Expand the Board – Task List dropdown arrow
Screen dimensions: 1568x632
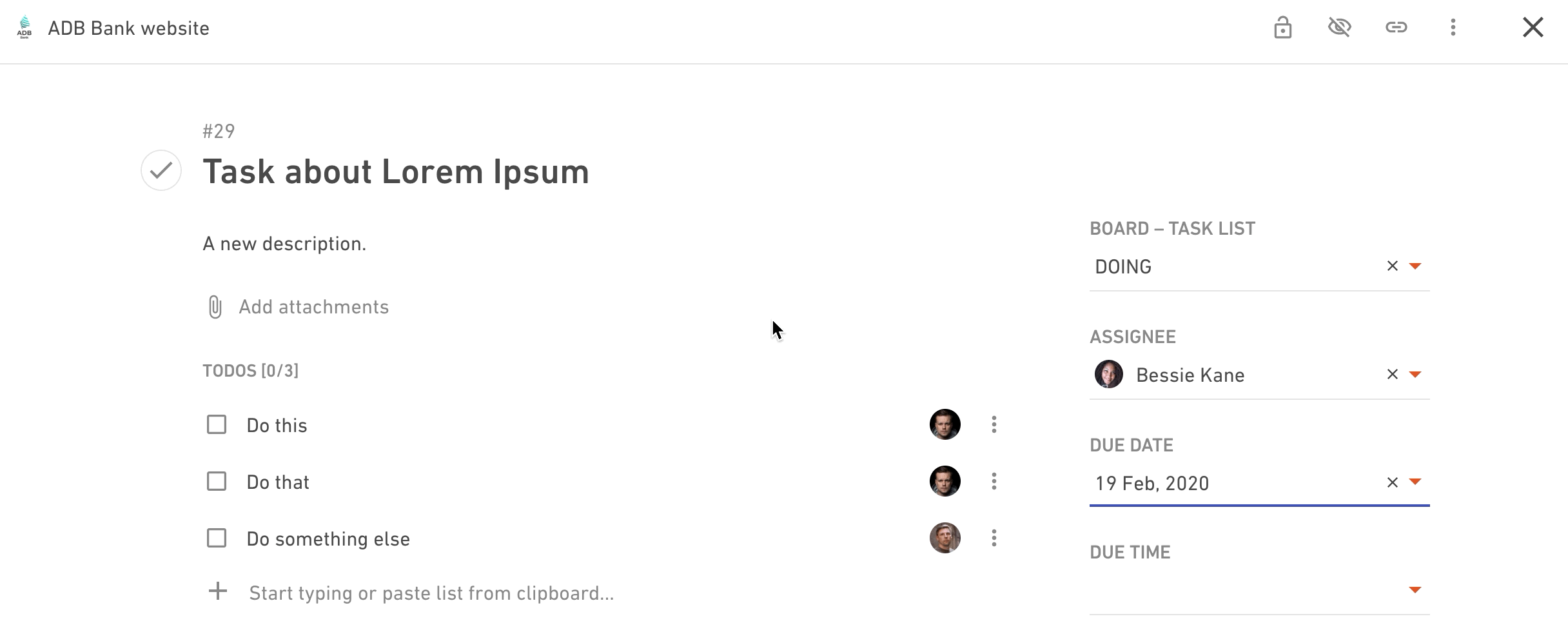tap(1415, 266)
